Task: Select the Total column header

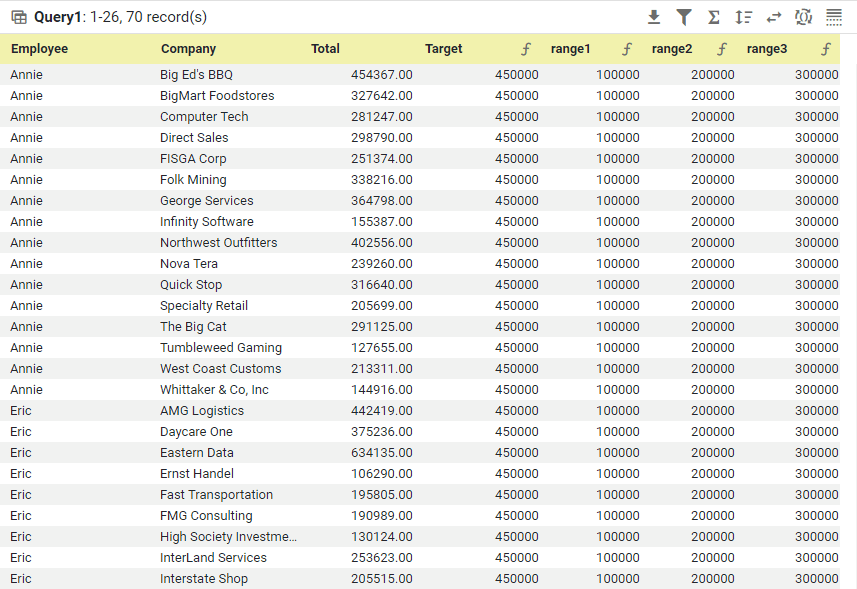Action: 324,48
